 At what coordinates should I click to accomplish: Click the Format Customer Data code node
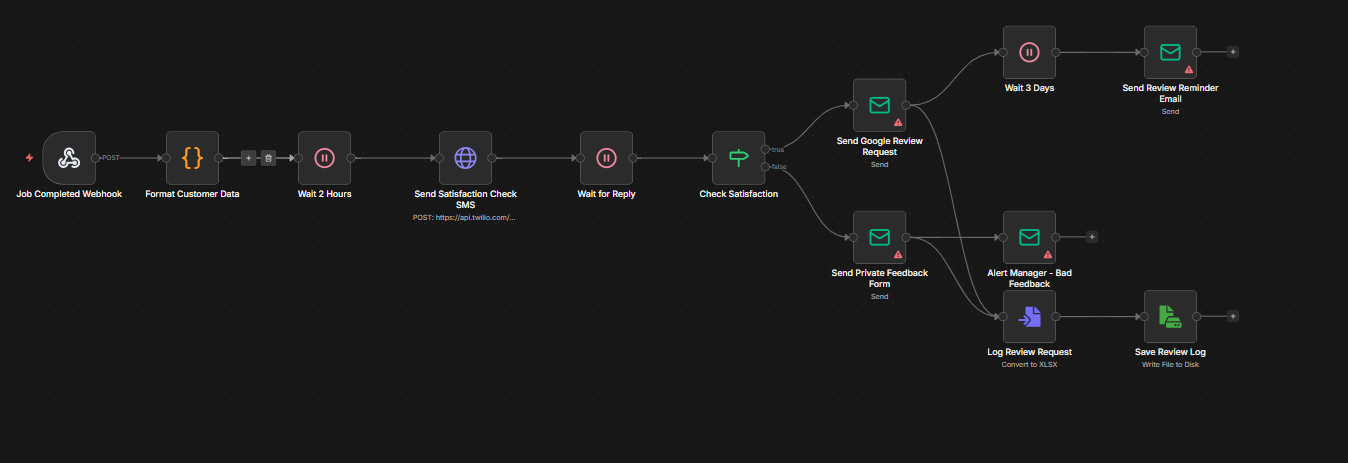pos(192,158)
